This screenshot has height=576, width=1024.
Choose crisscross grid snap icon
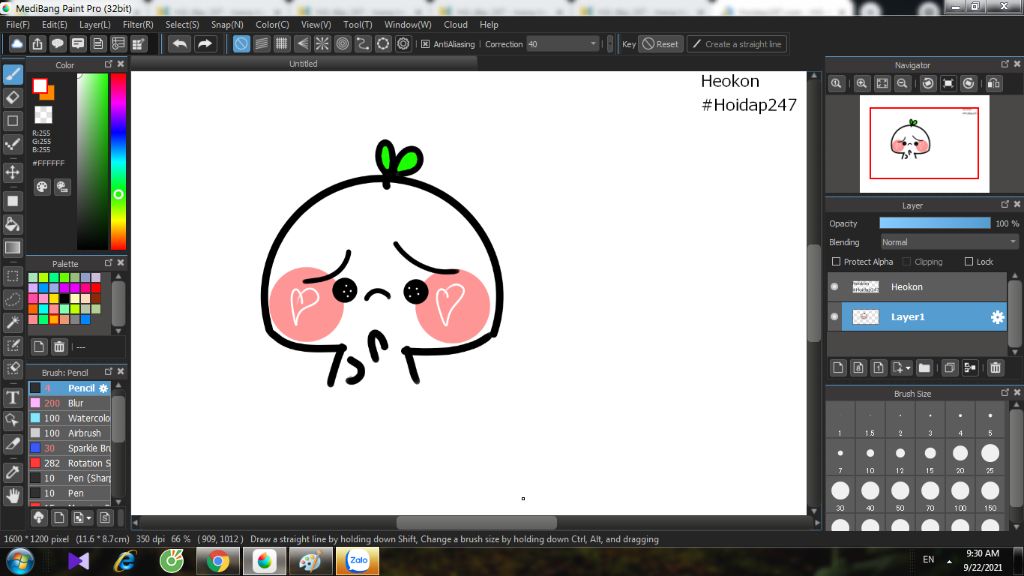(281, 44)
